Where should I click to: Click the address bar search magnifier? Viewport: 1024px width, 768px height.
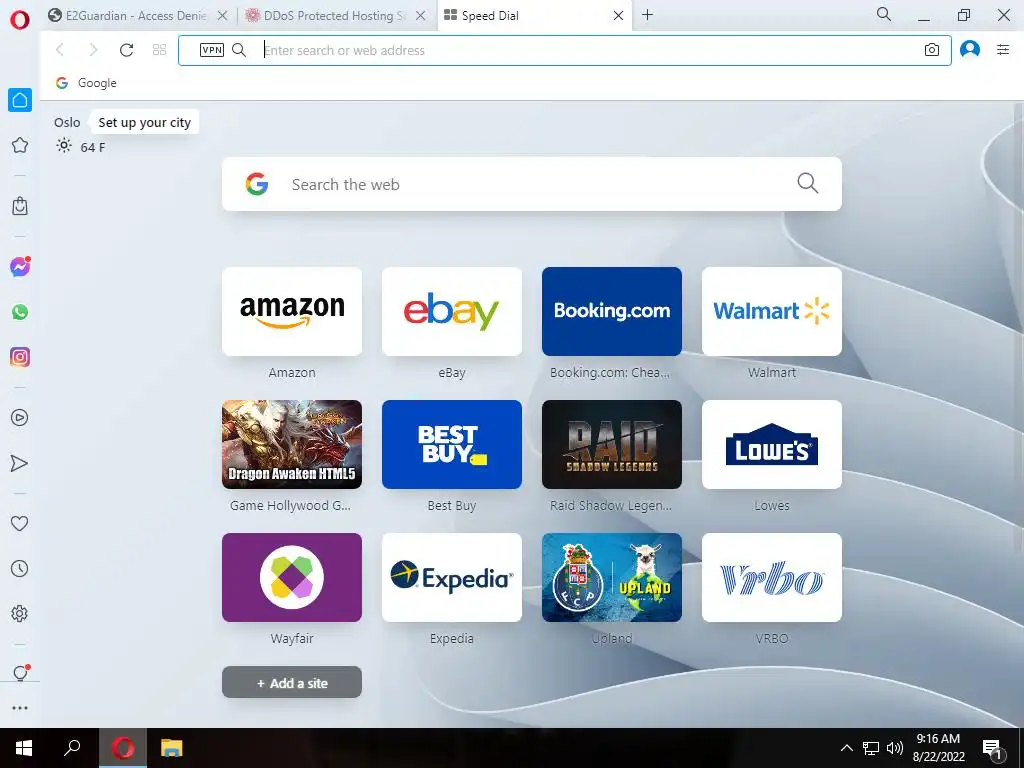click(x=239, y=50)
